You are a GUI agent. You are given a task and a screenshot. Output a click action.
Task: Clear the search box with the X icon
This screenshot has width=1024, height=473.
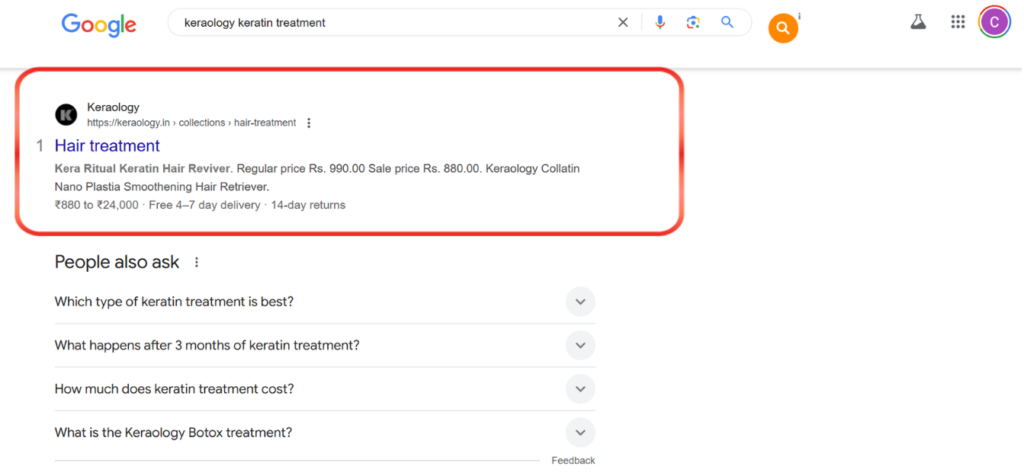coord(622,23)
